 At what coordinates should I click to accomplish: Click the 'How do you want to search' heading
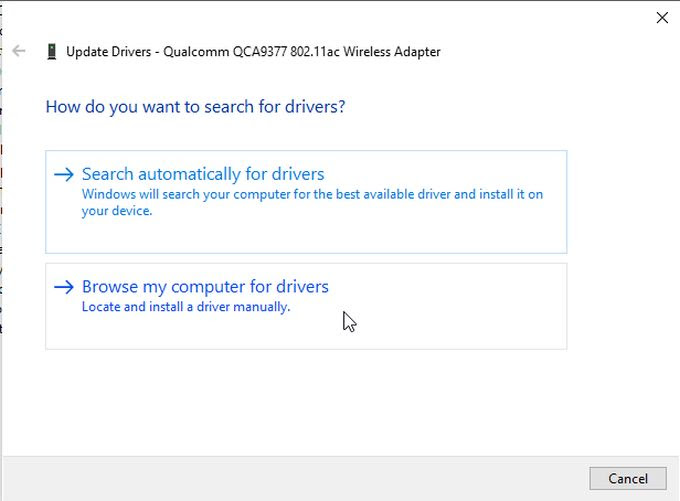click(195, 106)
